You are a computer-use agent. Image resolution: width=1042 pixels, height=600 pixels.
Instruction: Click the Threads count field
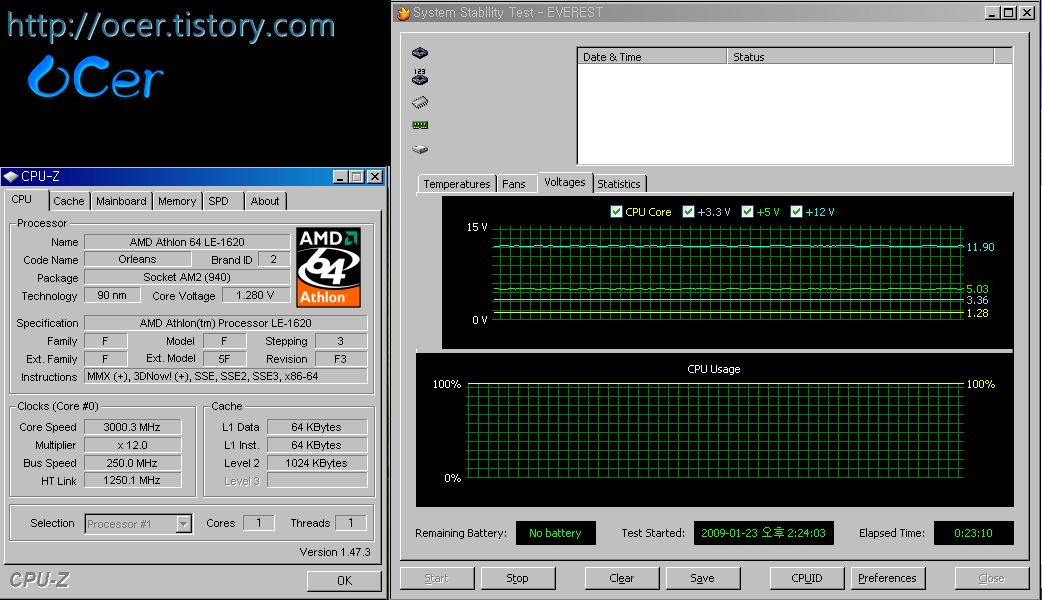pos(351,523)
